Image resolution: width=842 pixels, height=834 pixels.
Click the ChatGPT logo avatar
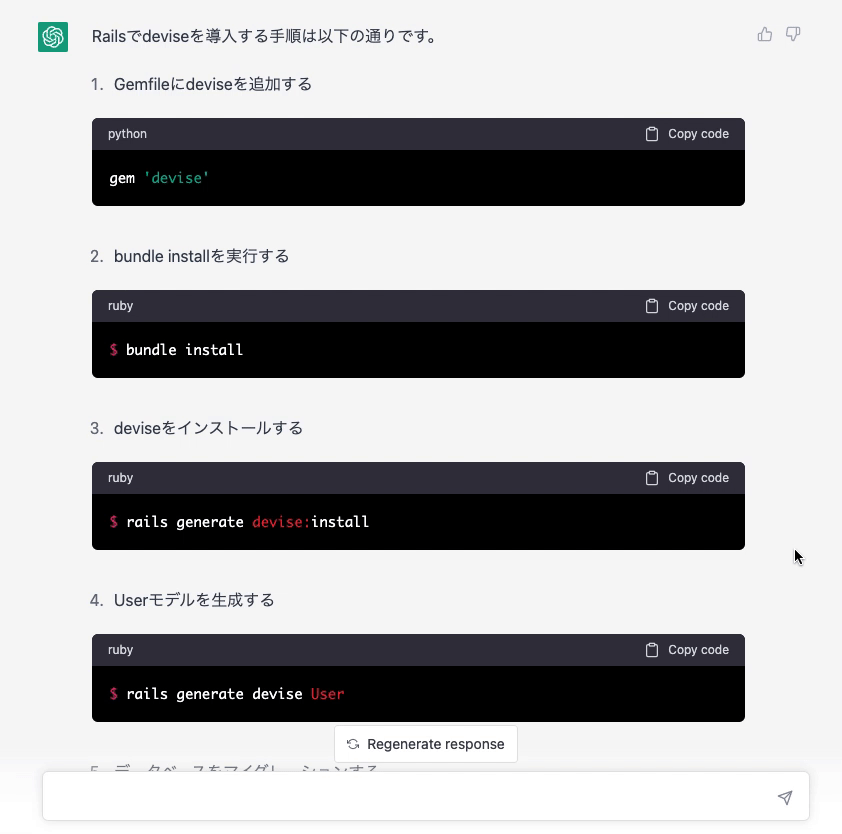[53, 37]
